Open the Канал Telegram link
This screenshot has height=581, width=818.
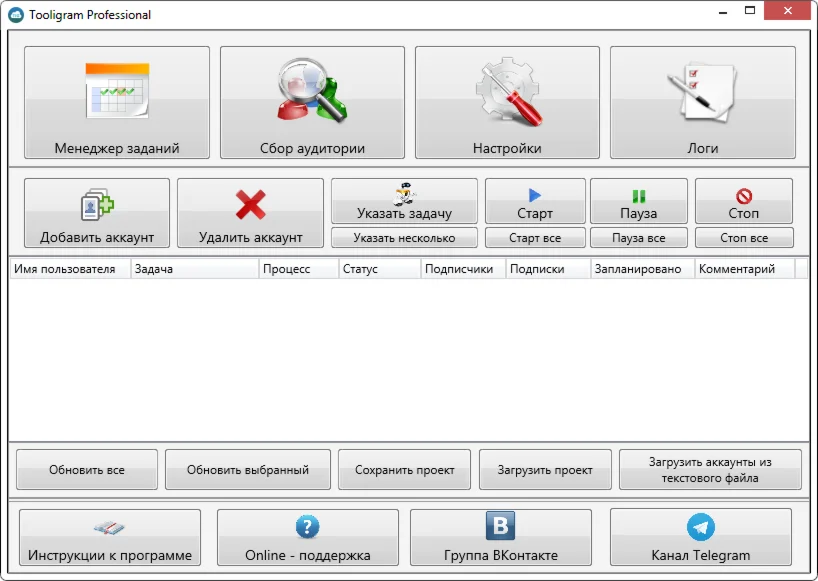pos(700,537)
